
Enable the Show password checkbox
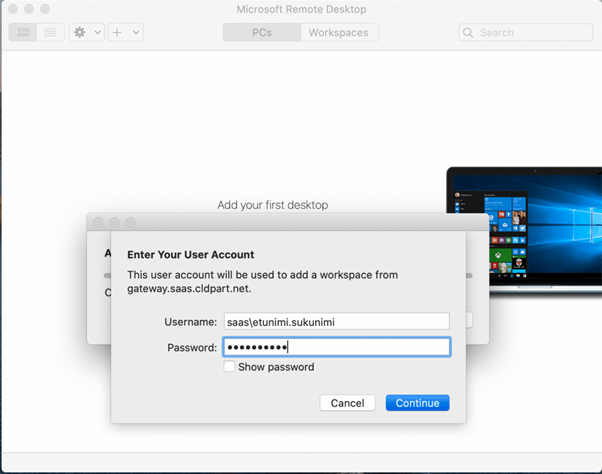[230, 367]
